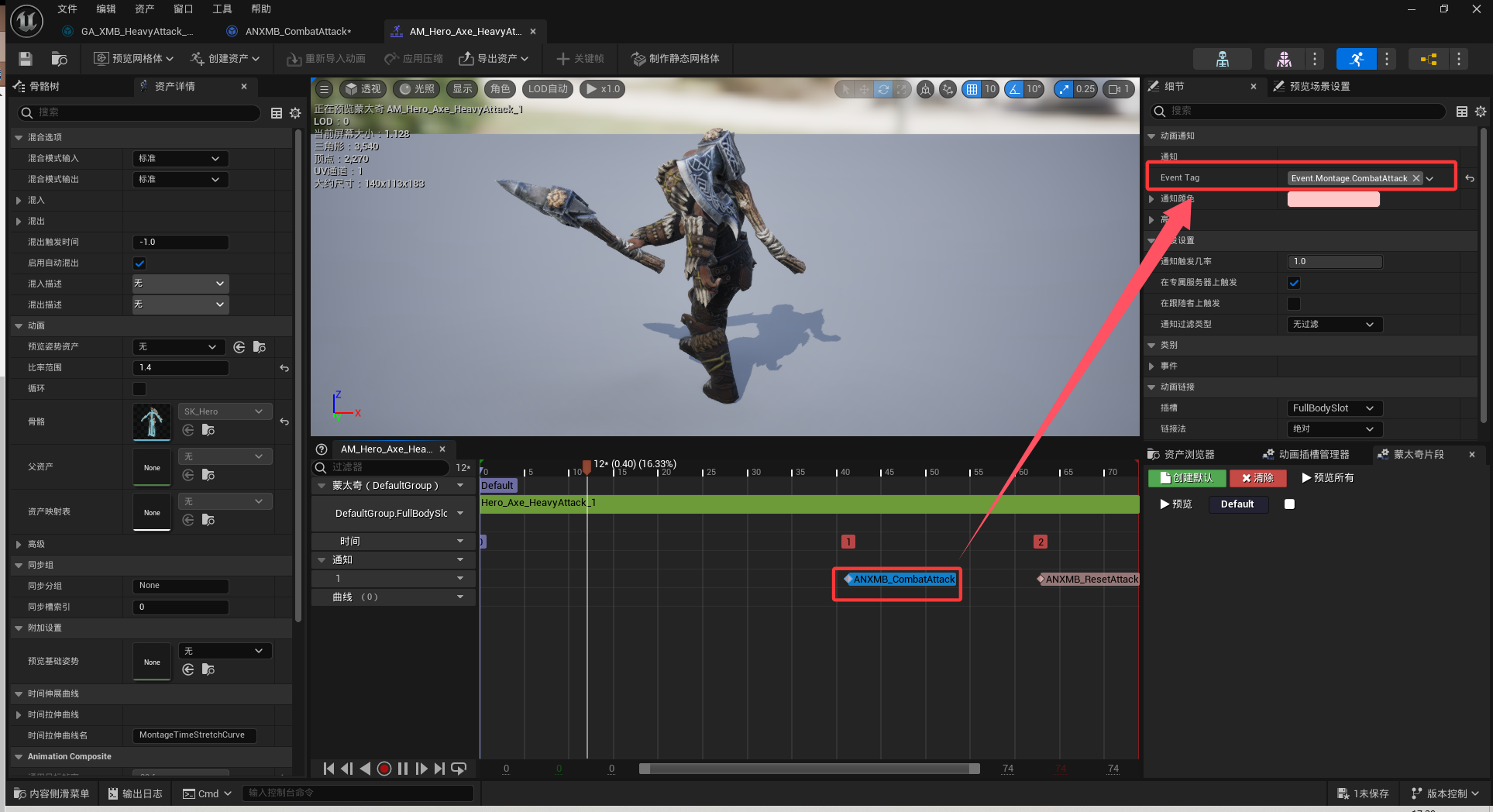
Task: Start recording the animation
Action: point(384,769)
